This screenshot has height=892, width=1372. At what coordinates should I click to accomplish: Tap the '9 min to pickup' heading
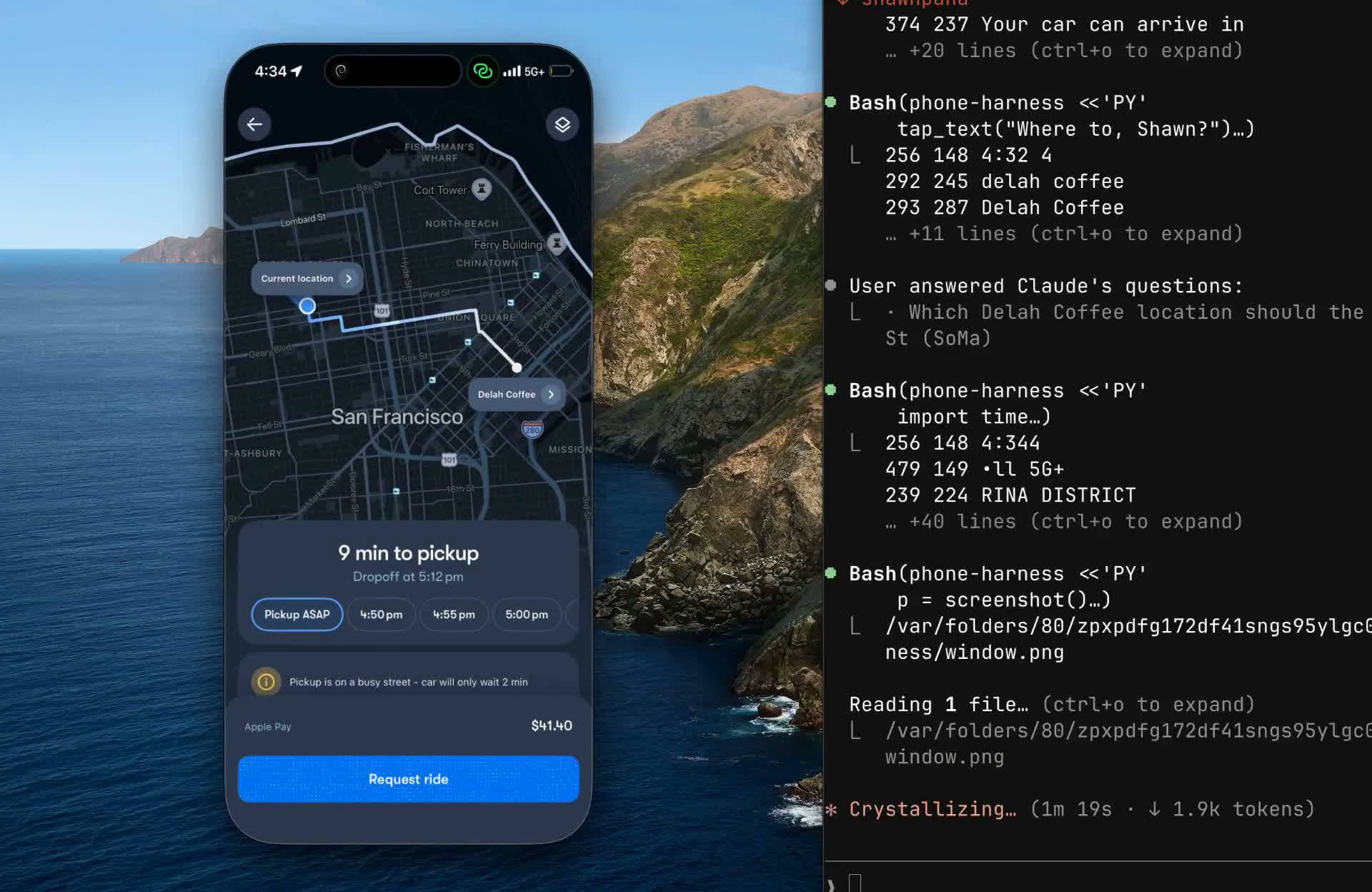click(409, 553)
